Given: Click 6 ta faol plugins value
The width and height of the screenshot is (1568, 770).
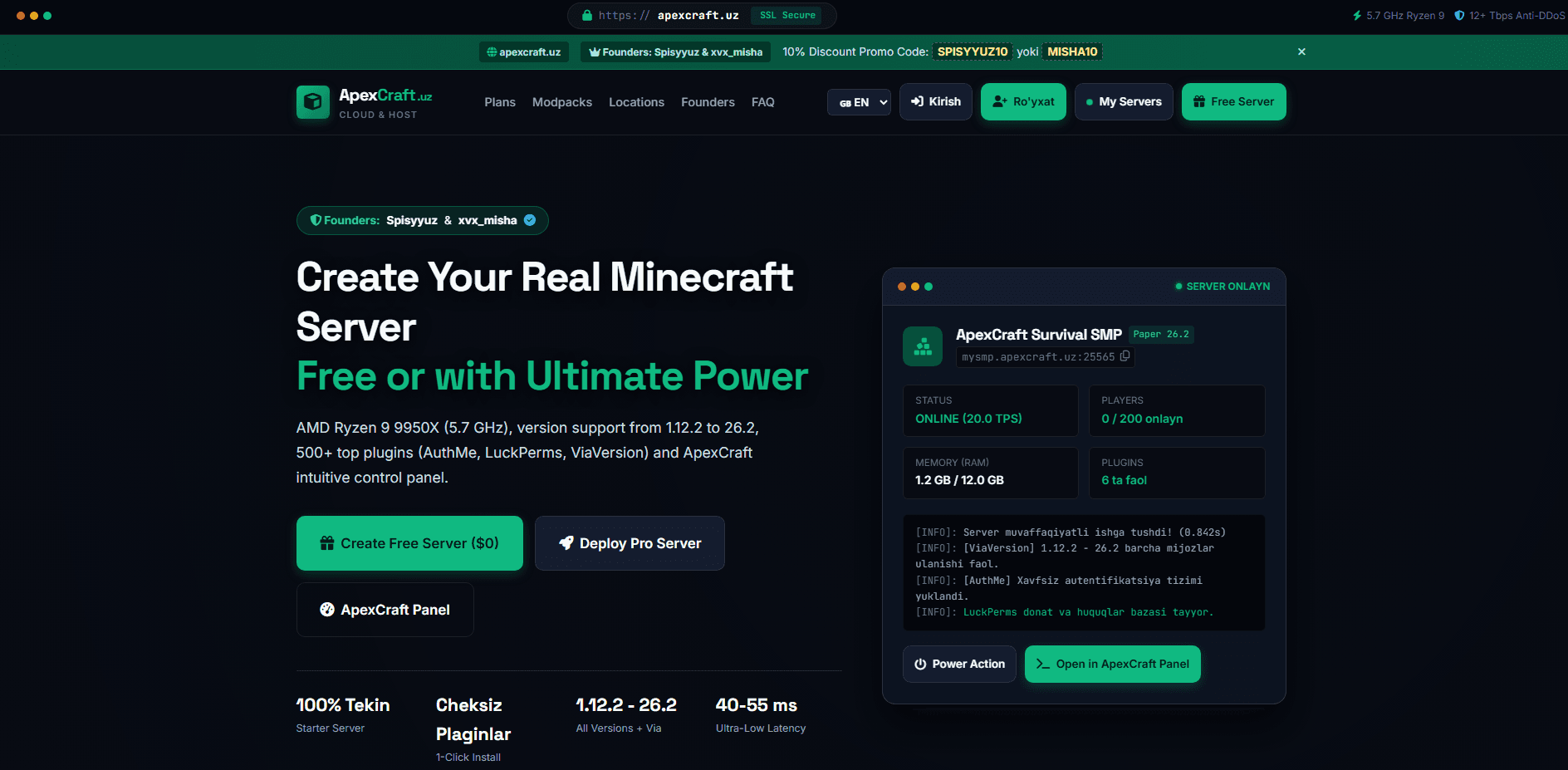Looking at the screenshot, I should (x=1124, y=480).
